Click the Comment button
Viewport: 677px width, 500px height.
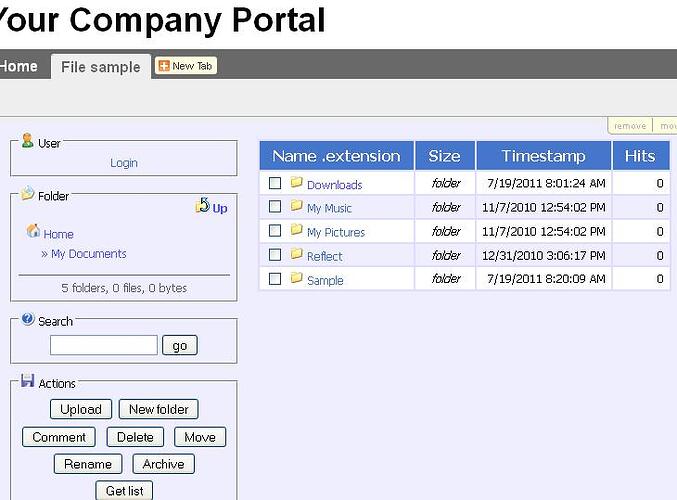(59, 437)
